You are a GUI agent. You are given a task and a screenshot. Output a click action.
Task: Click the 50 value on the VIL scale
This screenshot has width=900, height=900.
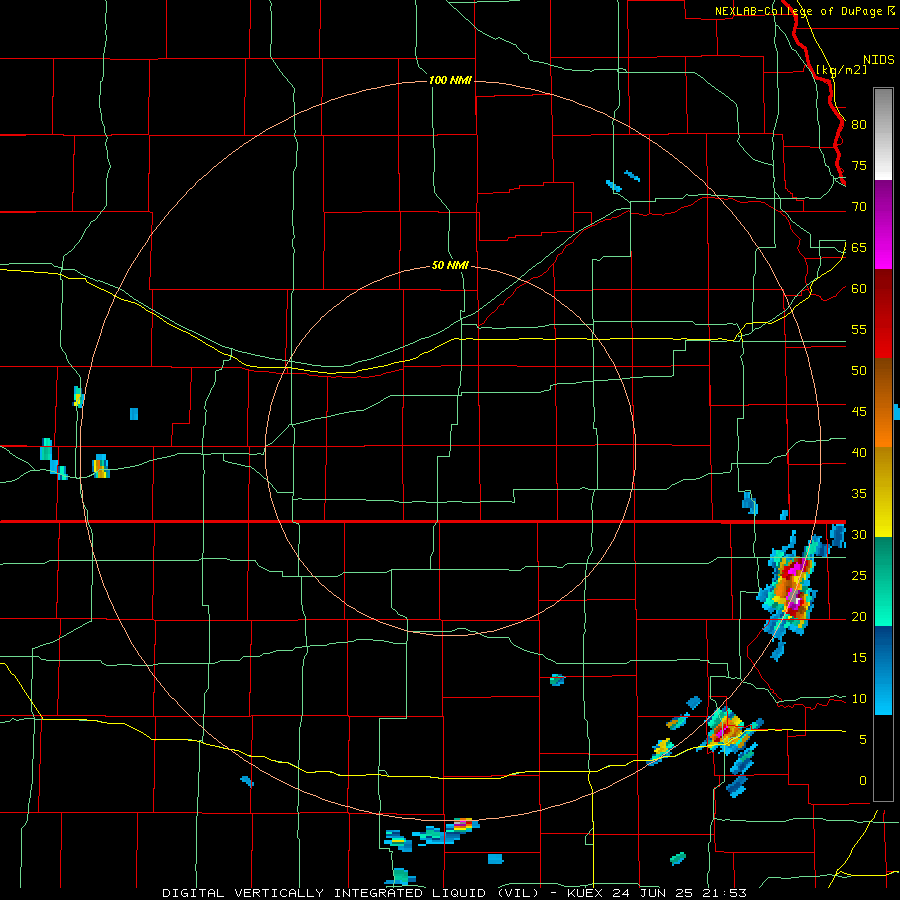point(859,371)
